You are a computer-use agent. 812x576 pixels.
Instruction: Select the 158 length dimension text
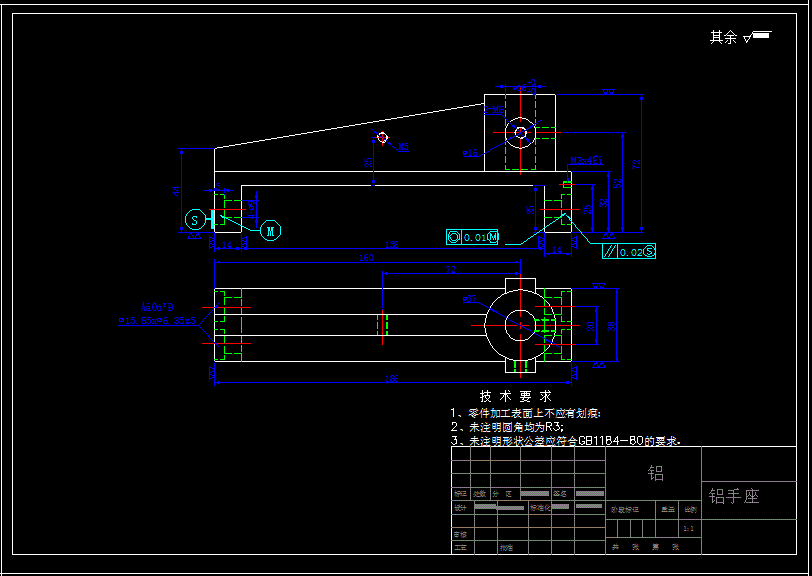click(x=392, y=244)
